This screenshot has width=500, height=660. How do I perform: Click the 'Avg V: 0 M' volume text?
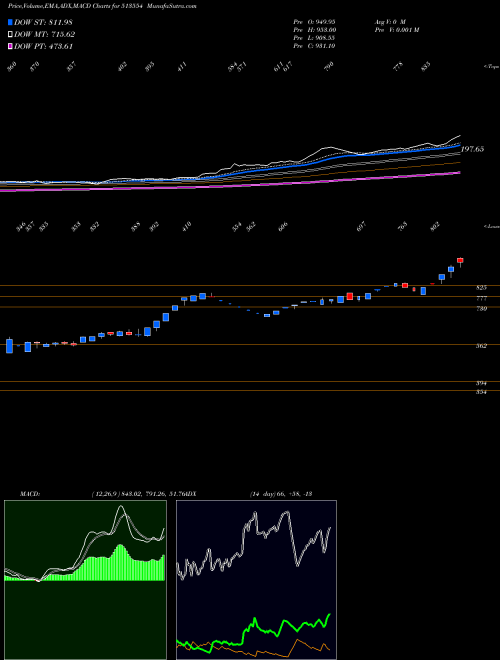[x=389, y=21]
